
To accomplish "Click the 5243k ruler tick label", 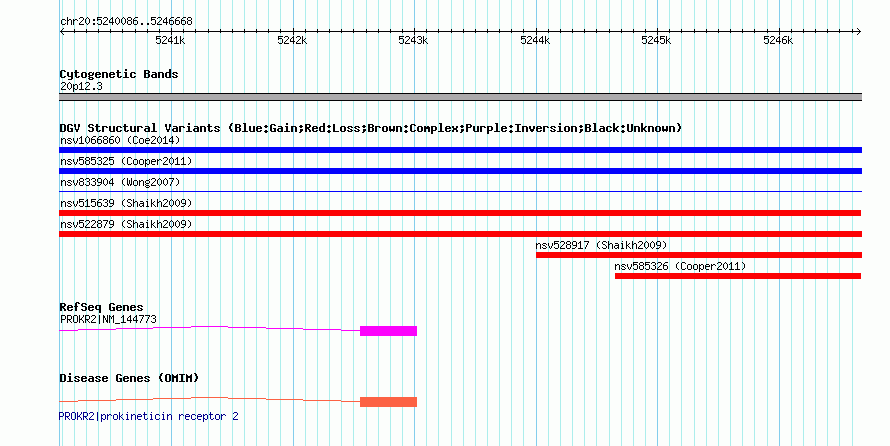I will pyautogui.click(x=413, y=40).
